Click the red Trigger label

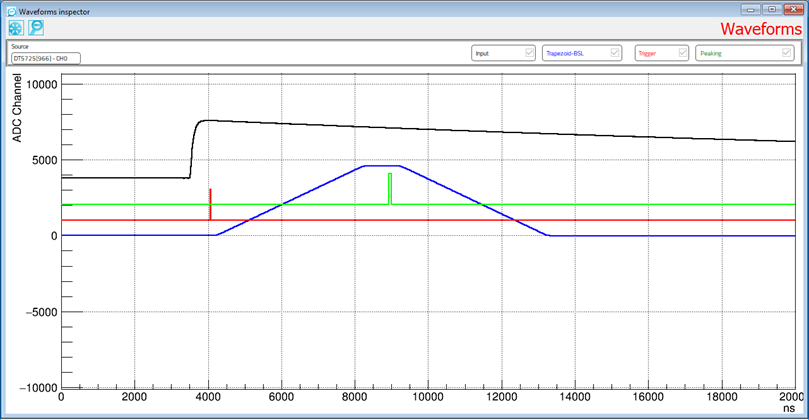tap(647, 53)
